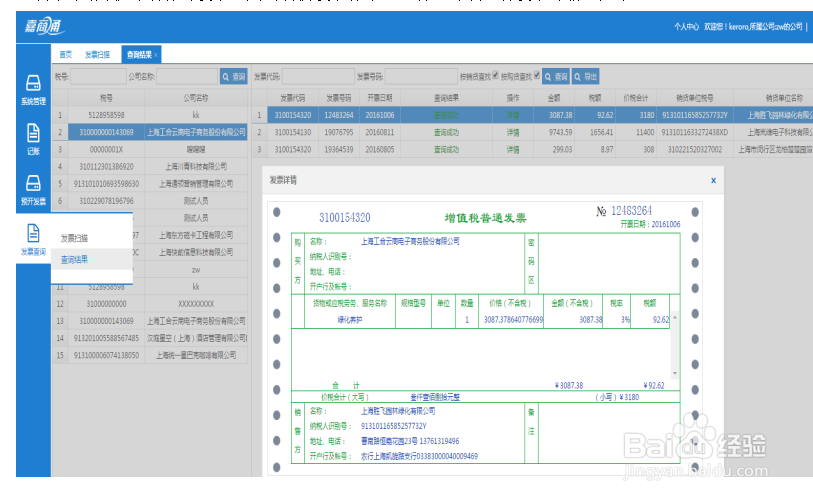Click 绿化养护 item in invoice detail
Screen dimensions: 813x500
350,320
